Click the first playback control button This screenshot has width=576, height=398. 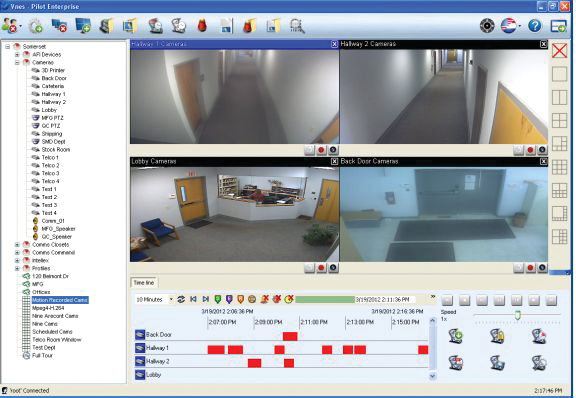pyautogui.click(x=447, y=300)
